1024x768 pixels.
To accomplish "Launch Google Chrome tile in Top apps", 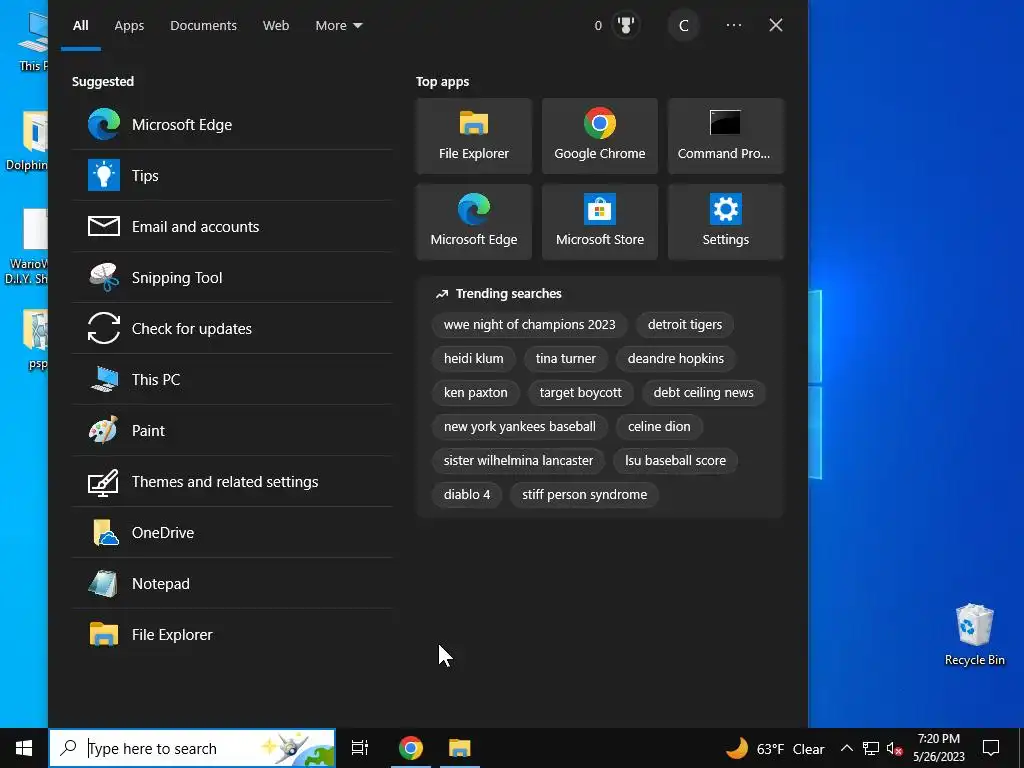I will tap(600, 136).
